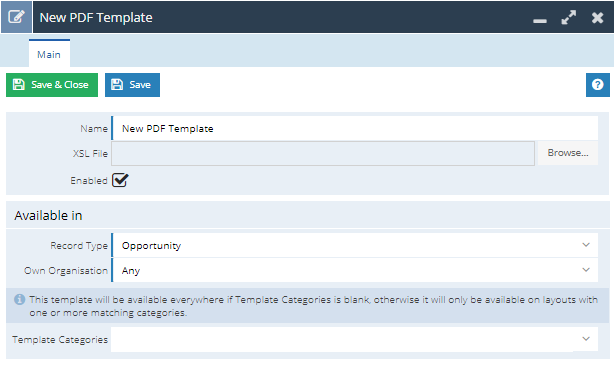Click the 'Record Type' label
Image resolution: width=614 pixels, height=365 pixels.
(79, 246)
